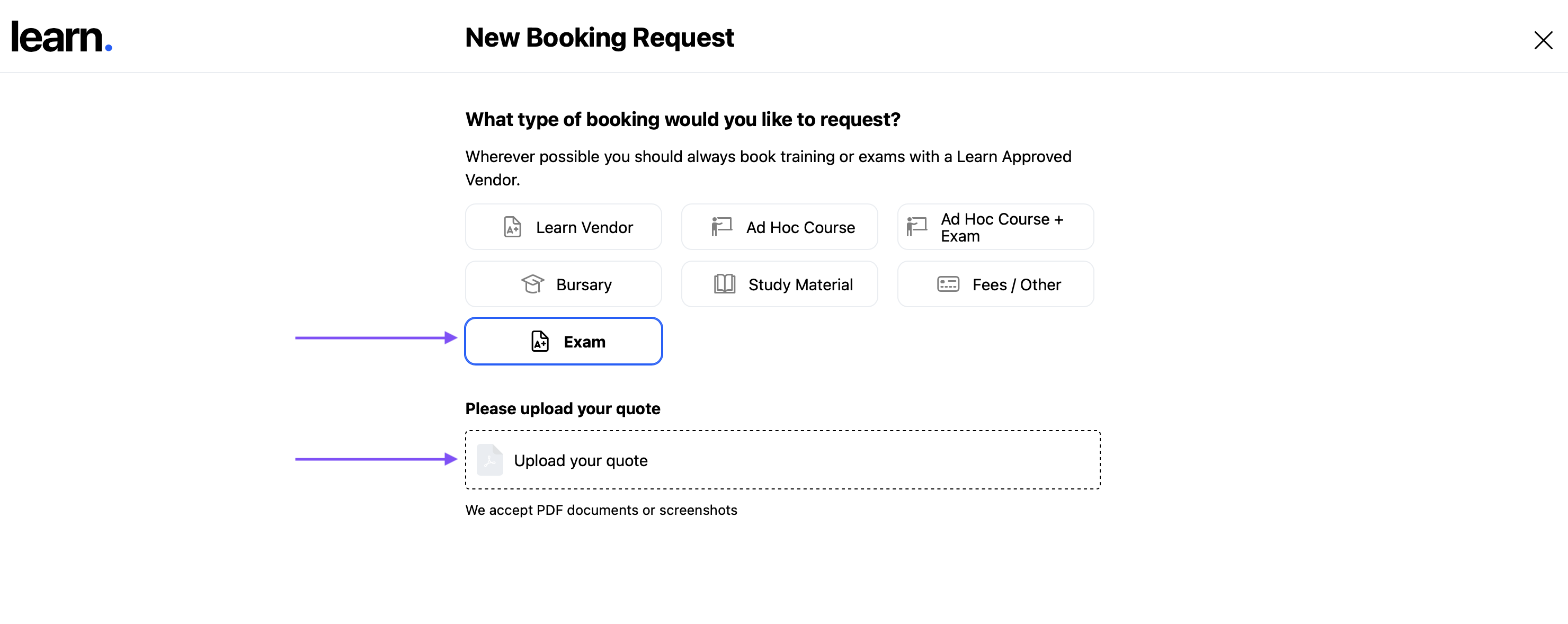Click the Exam A+ paper icon

click(x=539, y=342)
